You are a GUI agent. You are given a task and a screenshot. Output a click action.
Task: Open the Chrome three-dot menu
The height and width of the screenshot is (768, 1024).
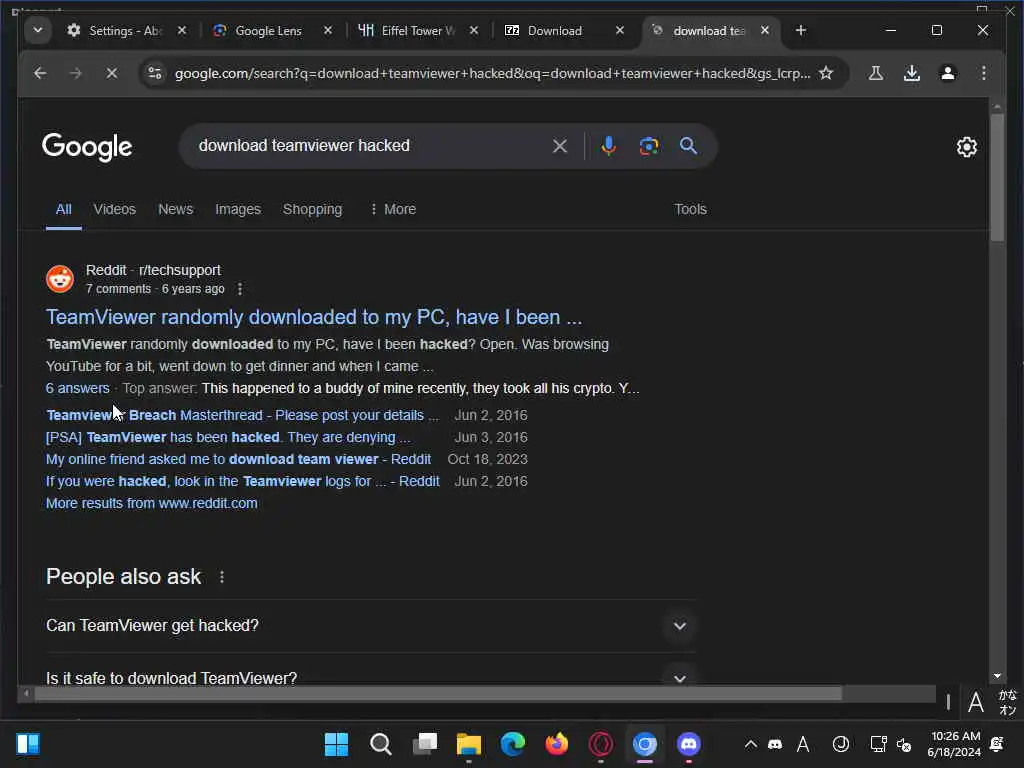[x=984, y=73]
